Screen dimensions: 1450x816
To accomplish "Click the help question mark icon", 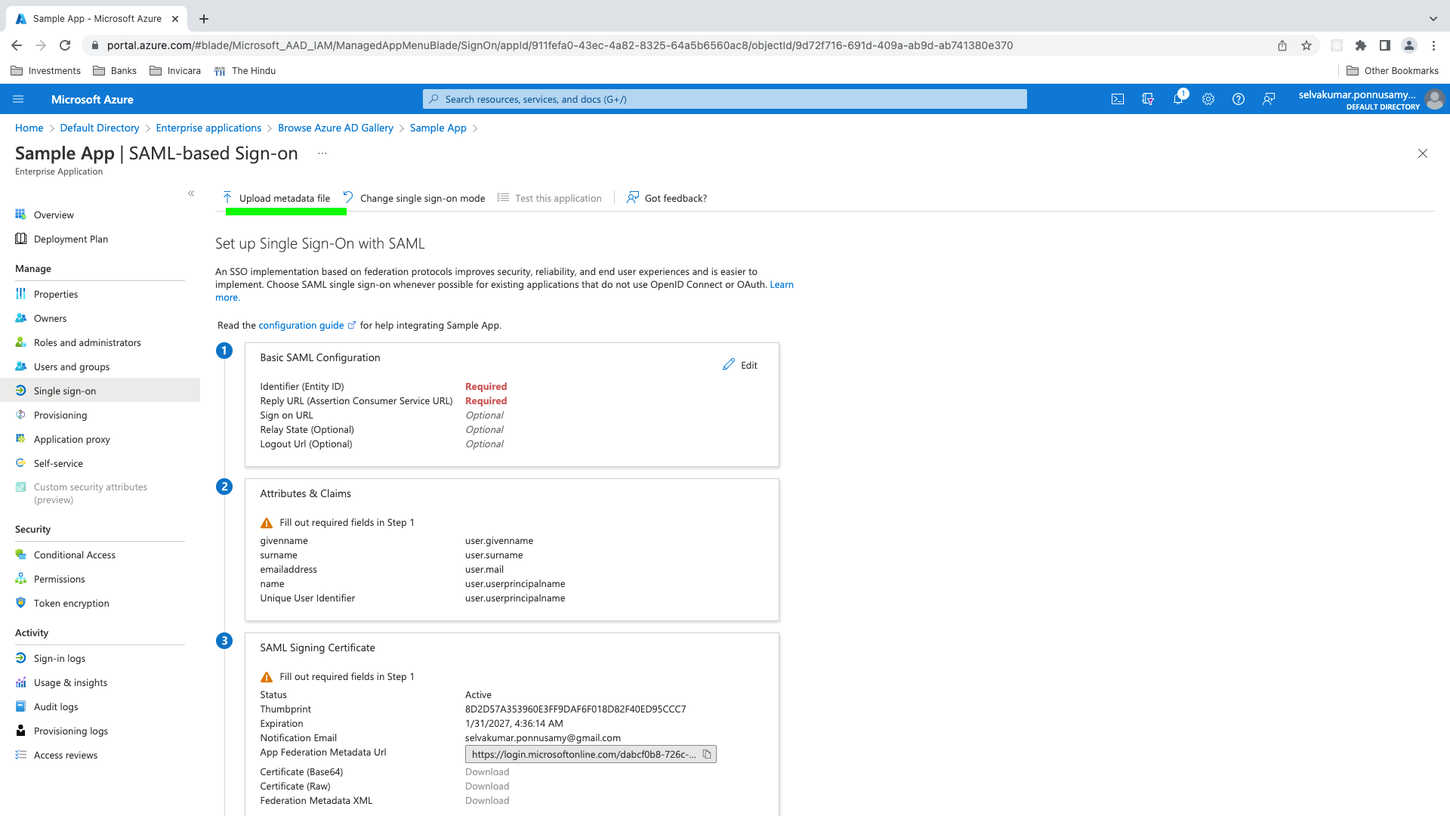I will [x=1238, y=99].
